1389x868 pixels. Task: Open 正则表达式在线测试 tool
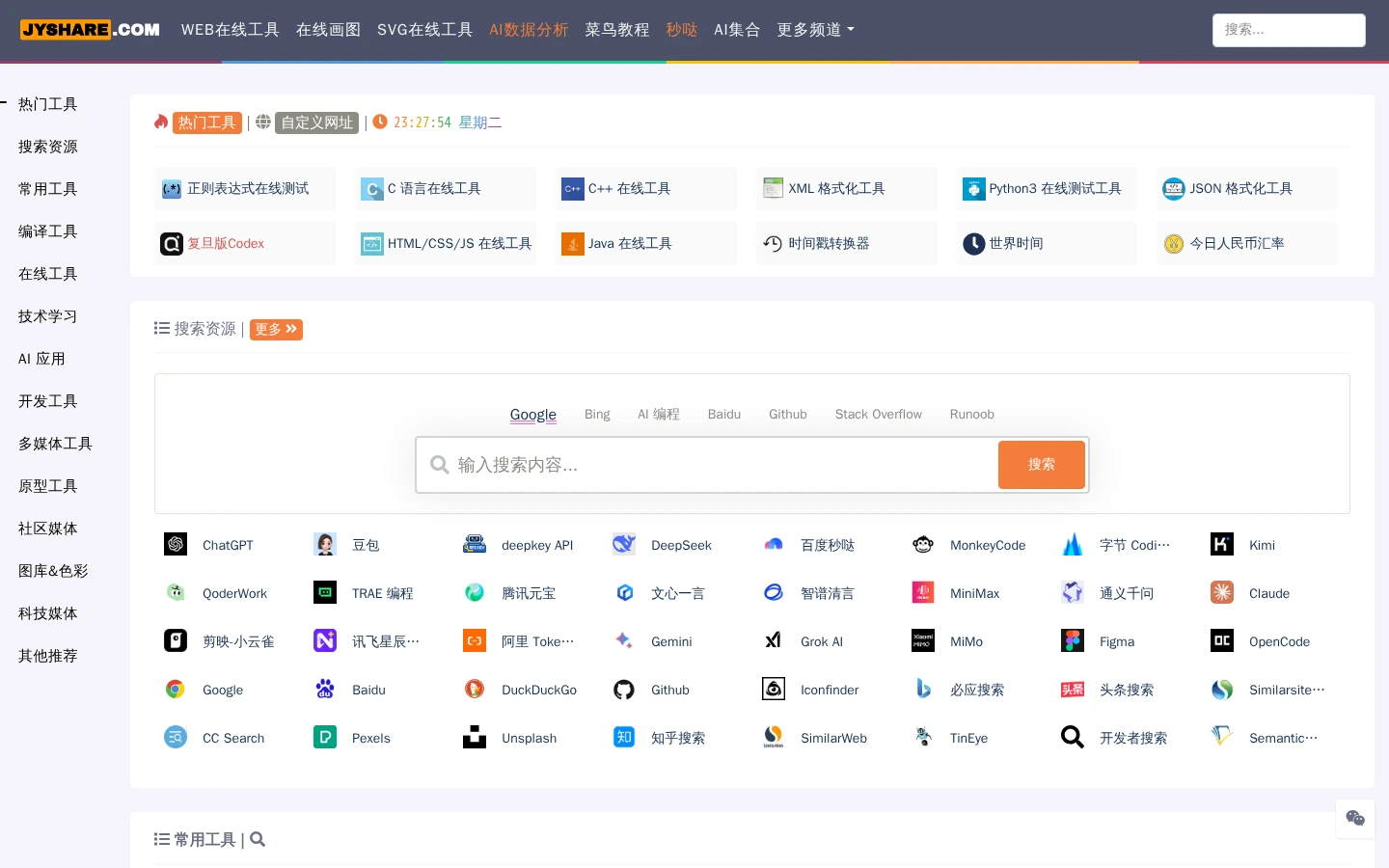[x=245, y=189]
